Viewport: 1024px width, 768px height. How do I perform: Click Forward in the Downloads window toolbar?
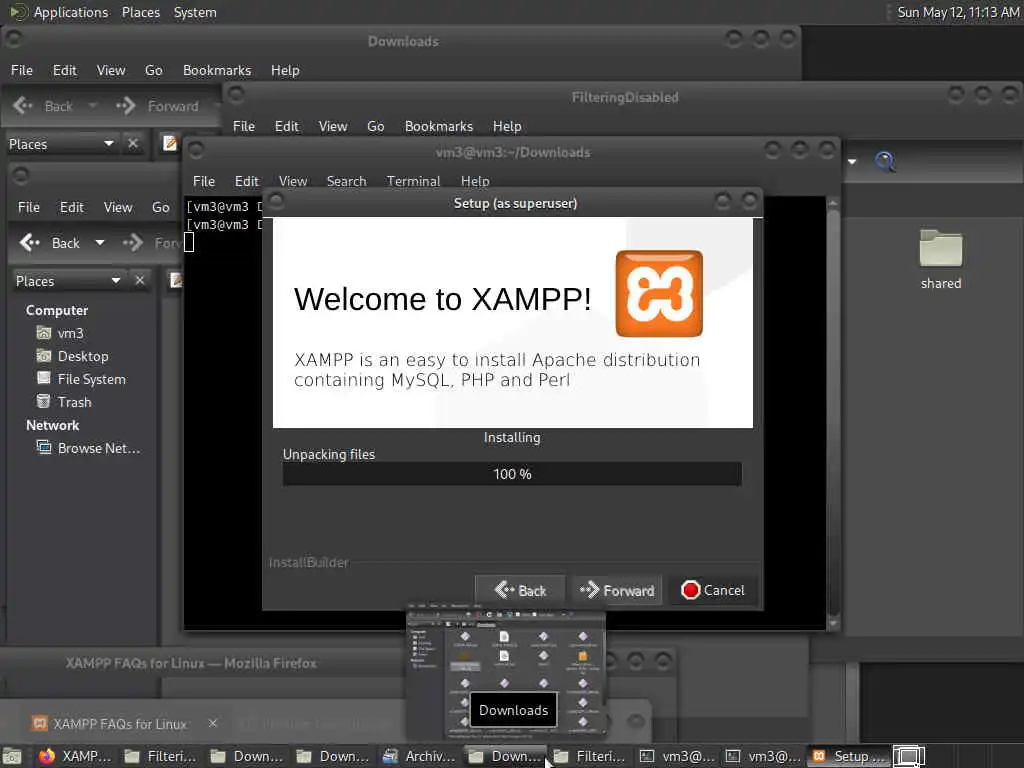[x=157, y=106]
